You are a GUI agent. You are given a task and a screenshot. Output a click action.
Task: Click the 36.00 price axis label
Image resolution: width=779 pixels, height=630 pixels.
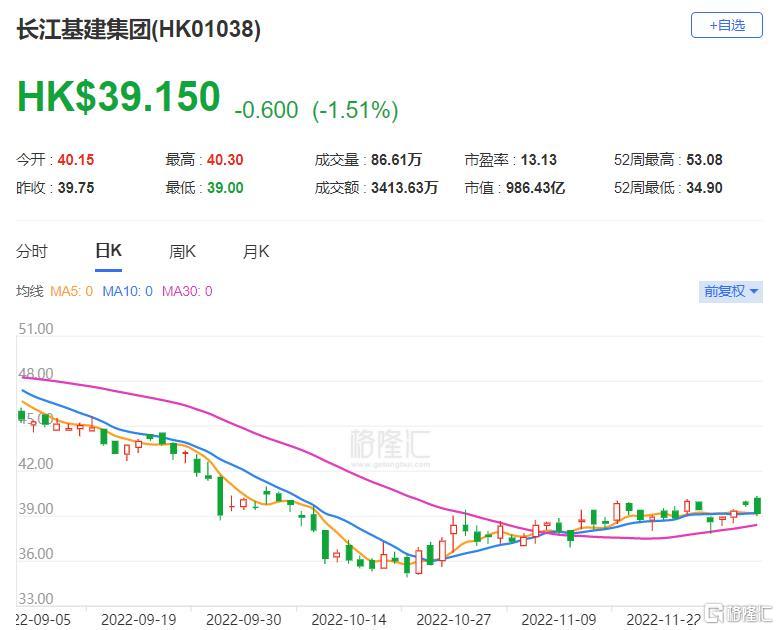coord(36,553)
